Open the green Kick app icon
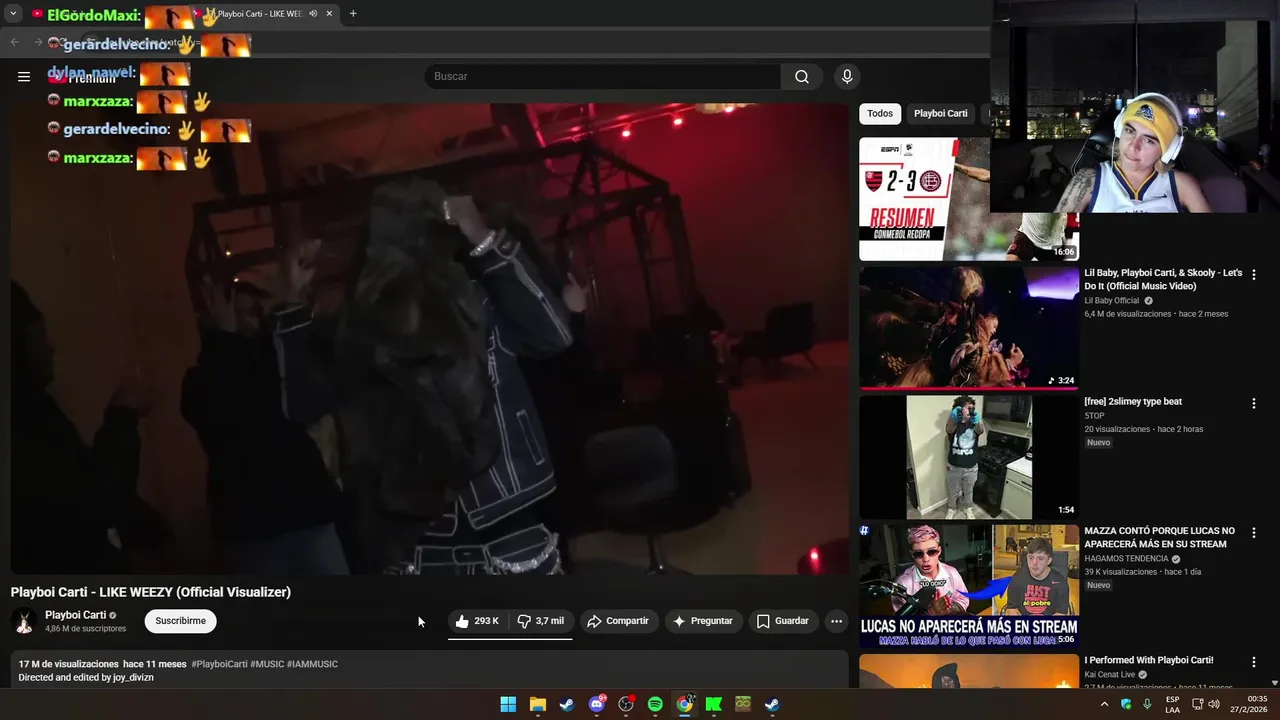This screenshot has height=720, width=1280. click(x=713, y=704)
